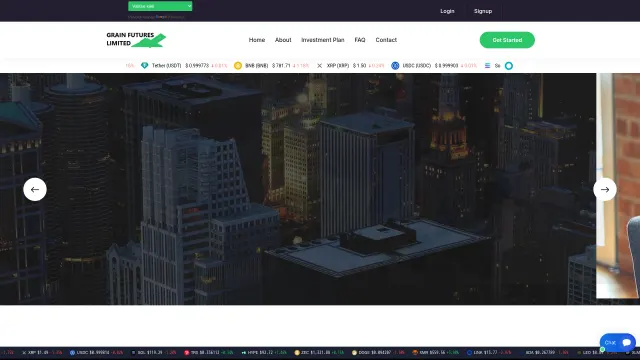Click the BNB price $781.71
This screenshot has width=640, height=360.
(281, 66)
